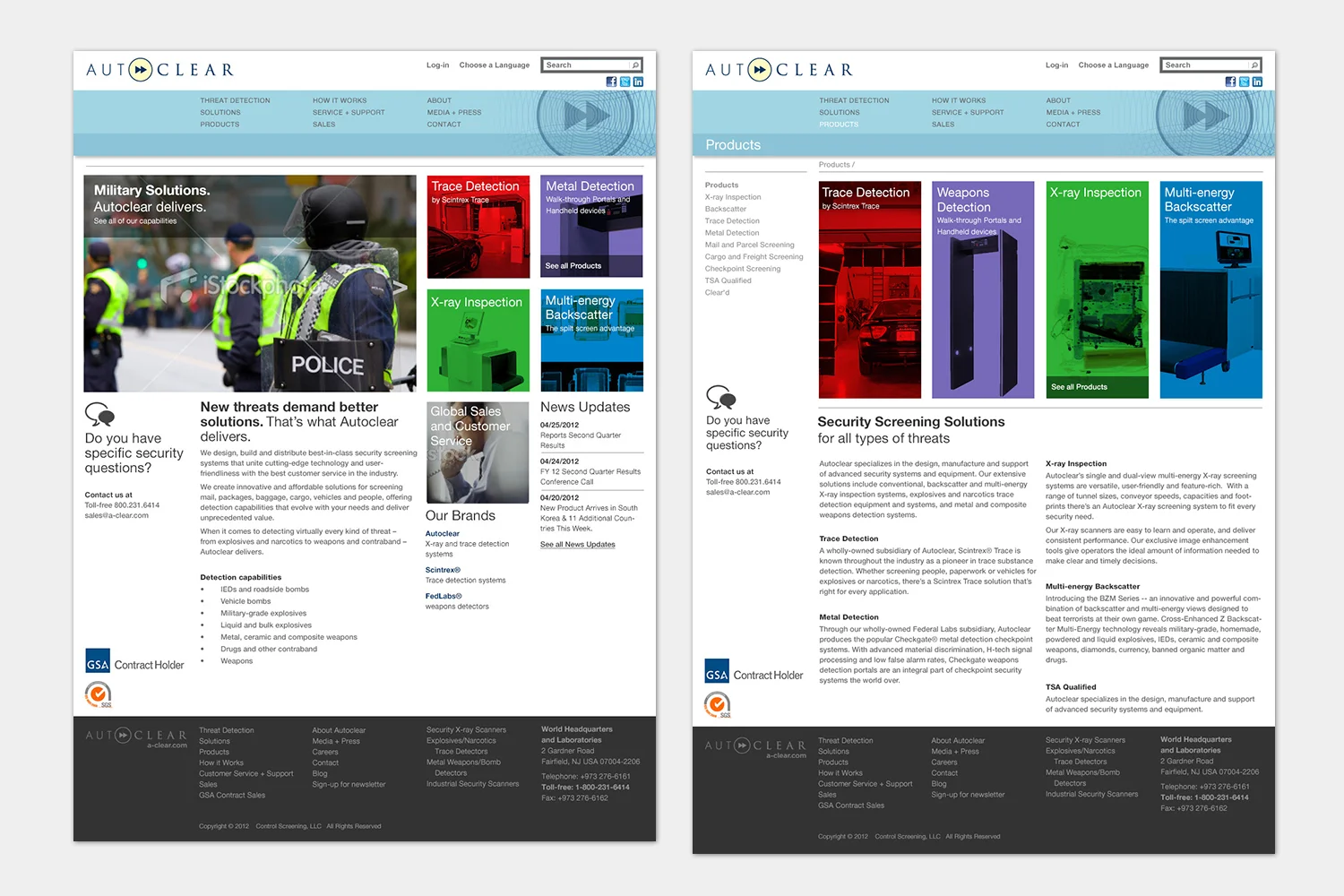
Task: Open Trace Detection tile on left homepage
Action: pyautogui.click(x=478, y=227)
